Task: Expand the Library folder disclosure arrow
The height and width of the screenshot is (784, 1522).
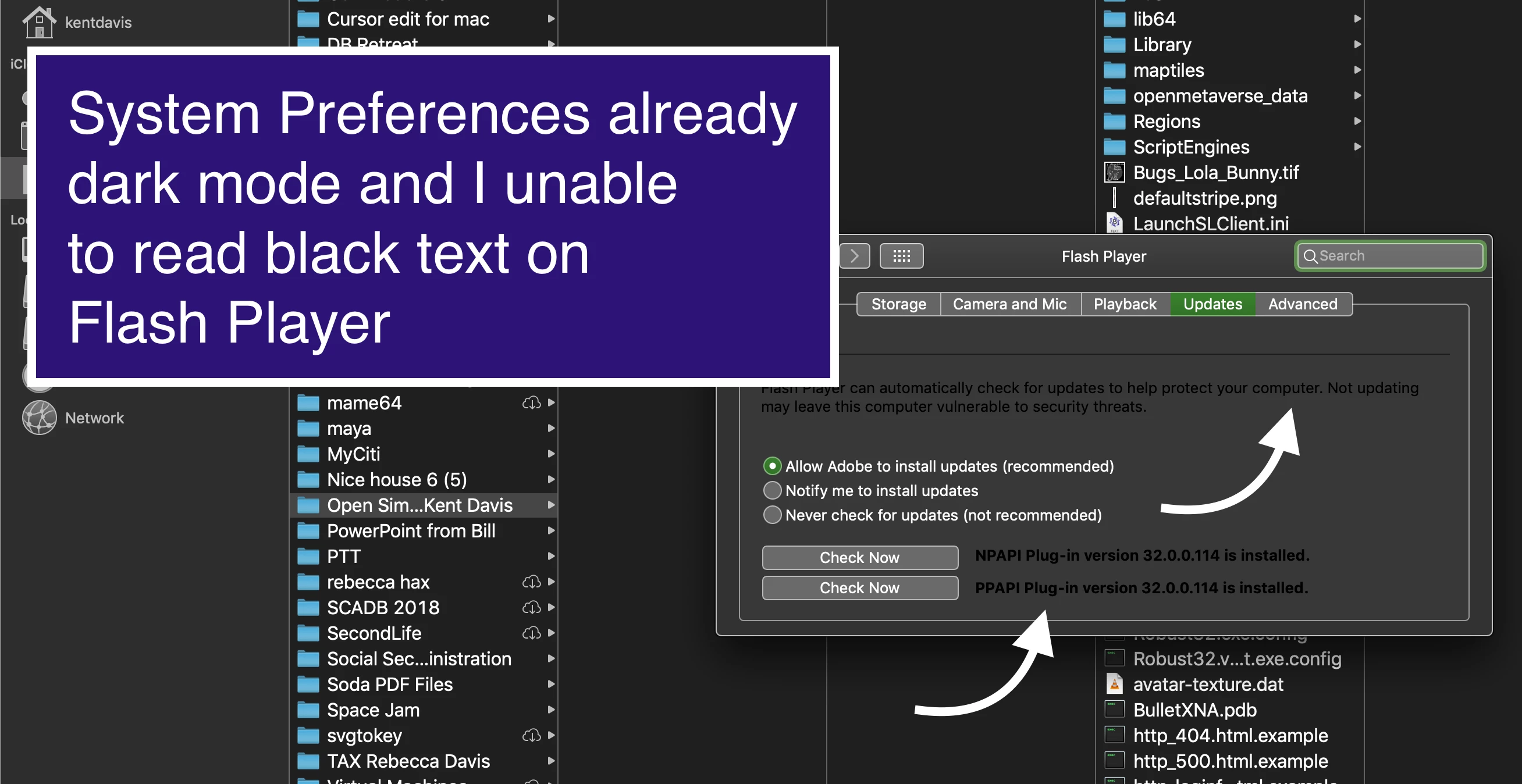Action: (1358, 45)
